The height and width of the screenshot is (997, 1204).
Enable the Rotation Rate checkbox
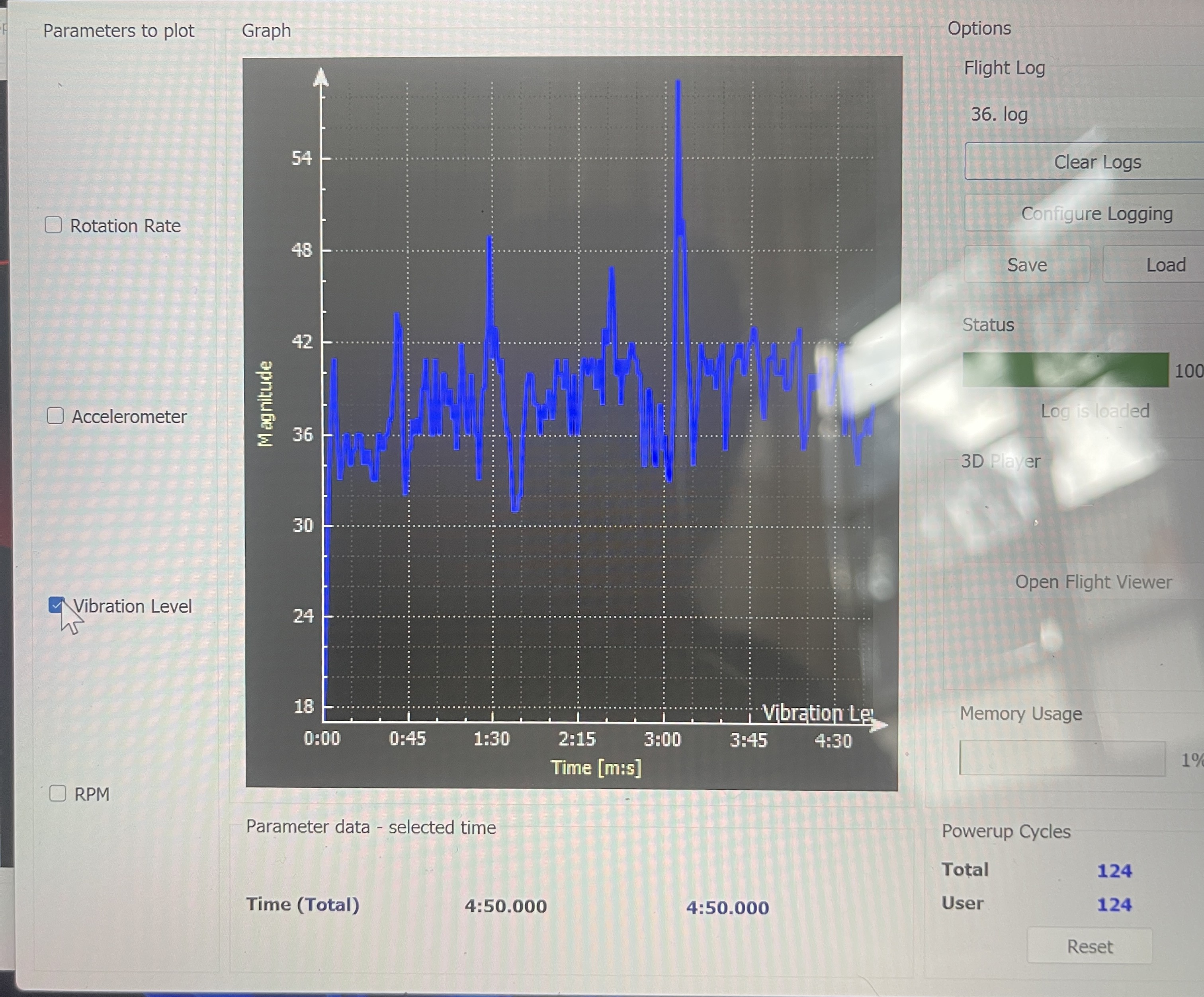pos(53,225)
